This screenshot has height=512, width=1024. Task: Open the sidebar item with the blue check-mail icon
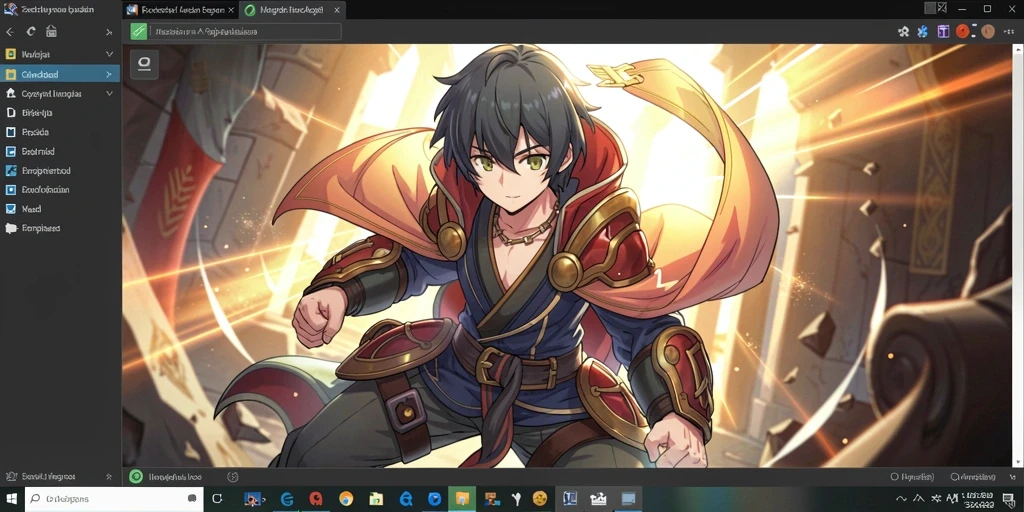60,209
